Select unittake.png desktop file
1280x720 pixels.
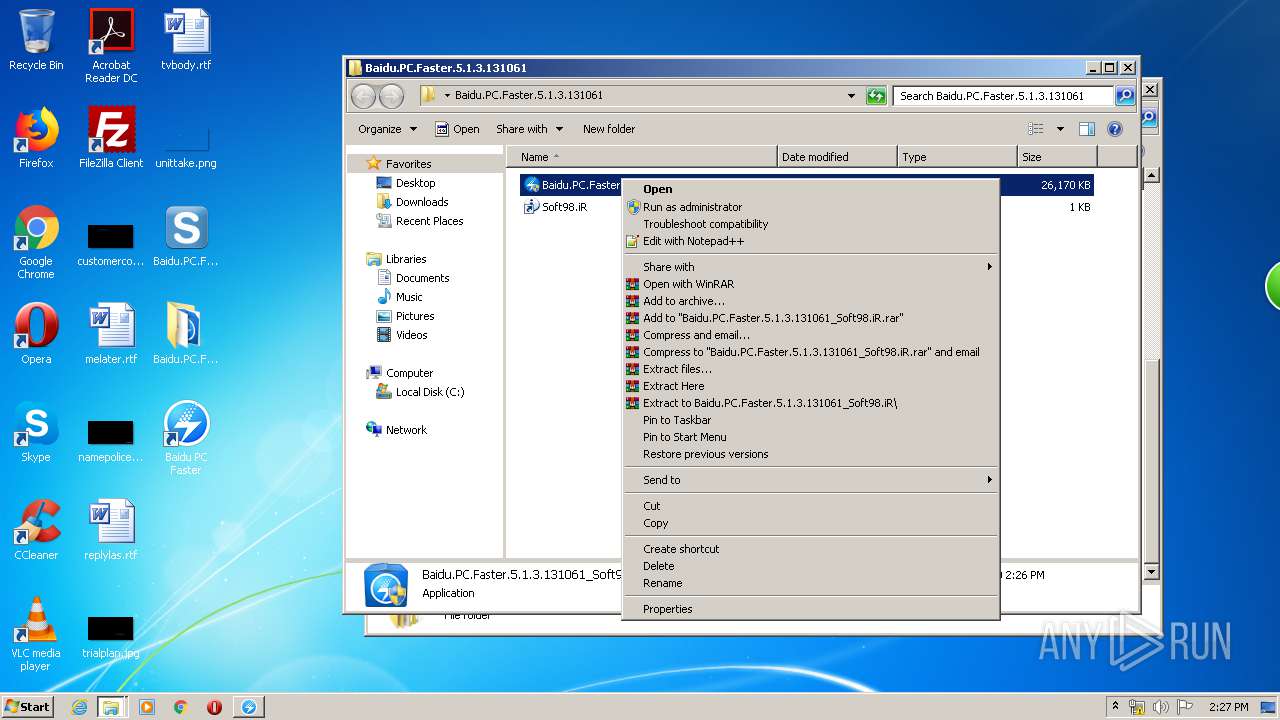point(186,145)
